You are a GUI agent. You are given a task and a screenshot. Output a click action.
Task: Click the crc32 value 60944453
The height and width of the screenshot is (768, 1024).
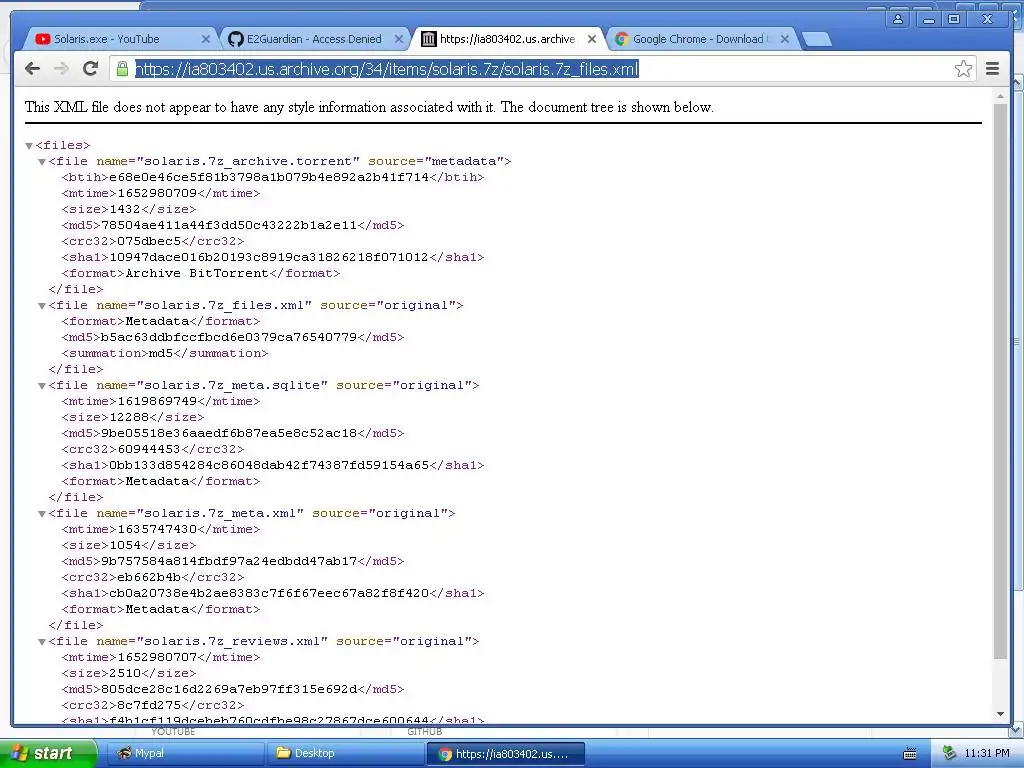click(x=149, y=449)
